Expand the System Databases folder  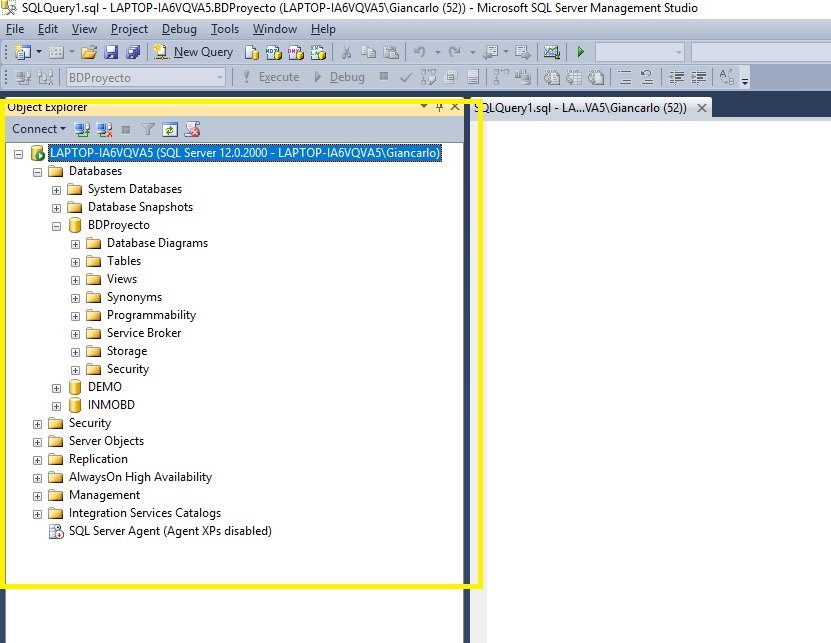(x=57, y=190)
